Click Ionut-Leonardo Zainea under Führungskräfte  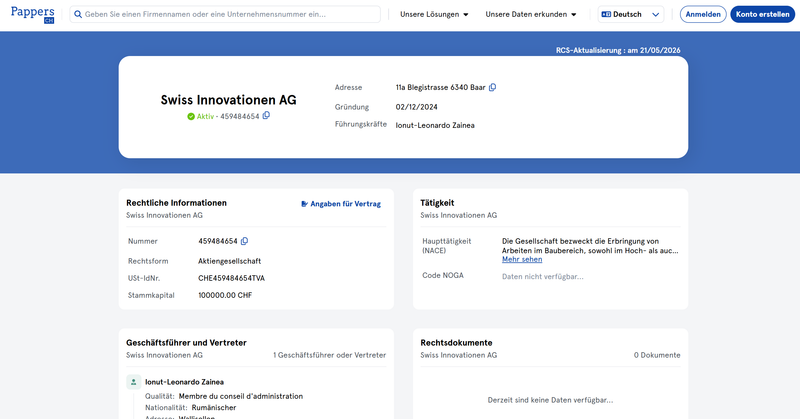point(435,125)
